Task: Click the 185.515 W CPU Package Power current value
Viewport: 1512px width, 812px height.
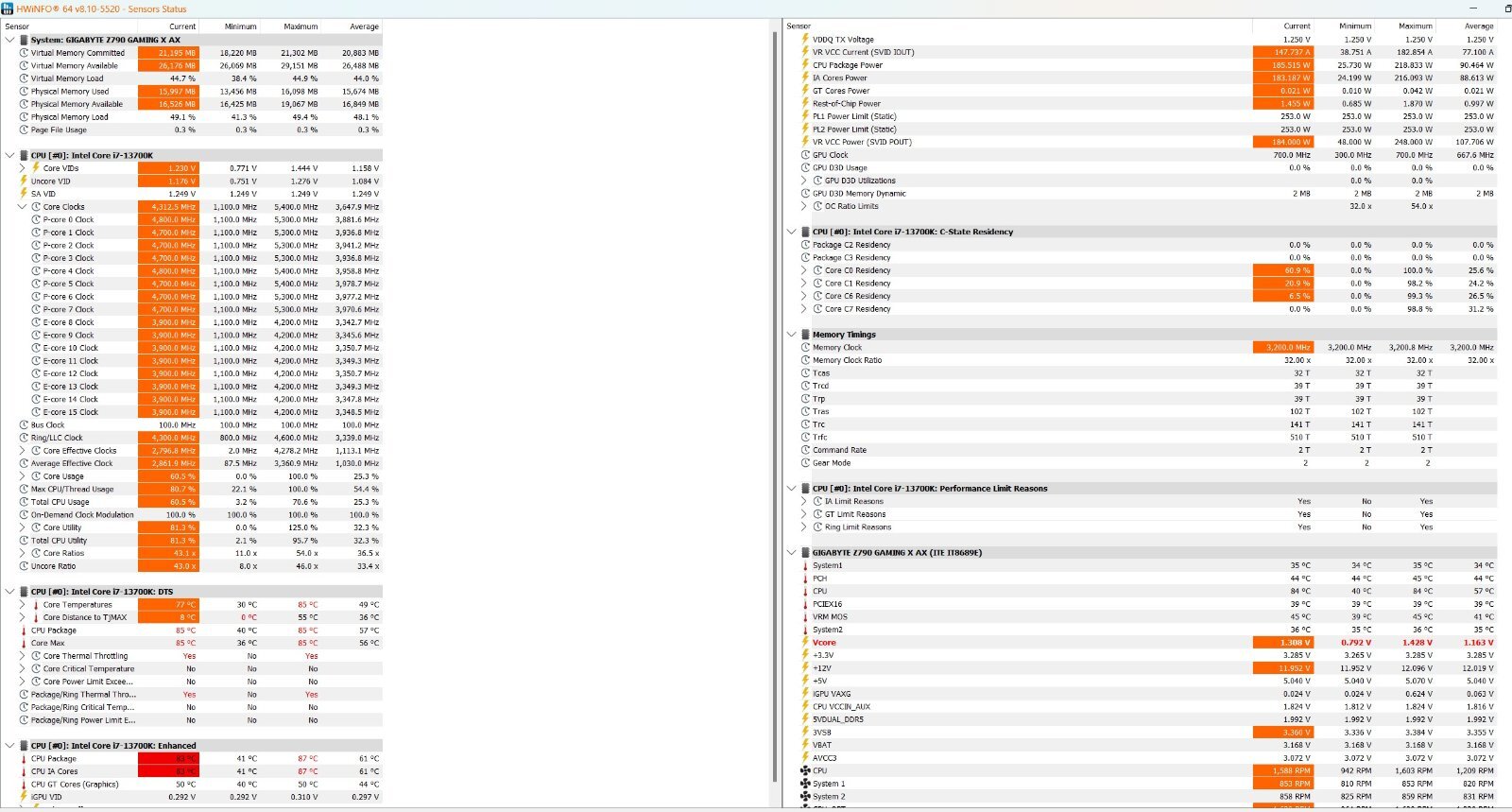Action: pos(1283,65)
